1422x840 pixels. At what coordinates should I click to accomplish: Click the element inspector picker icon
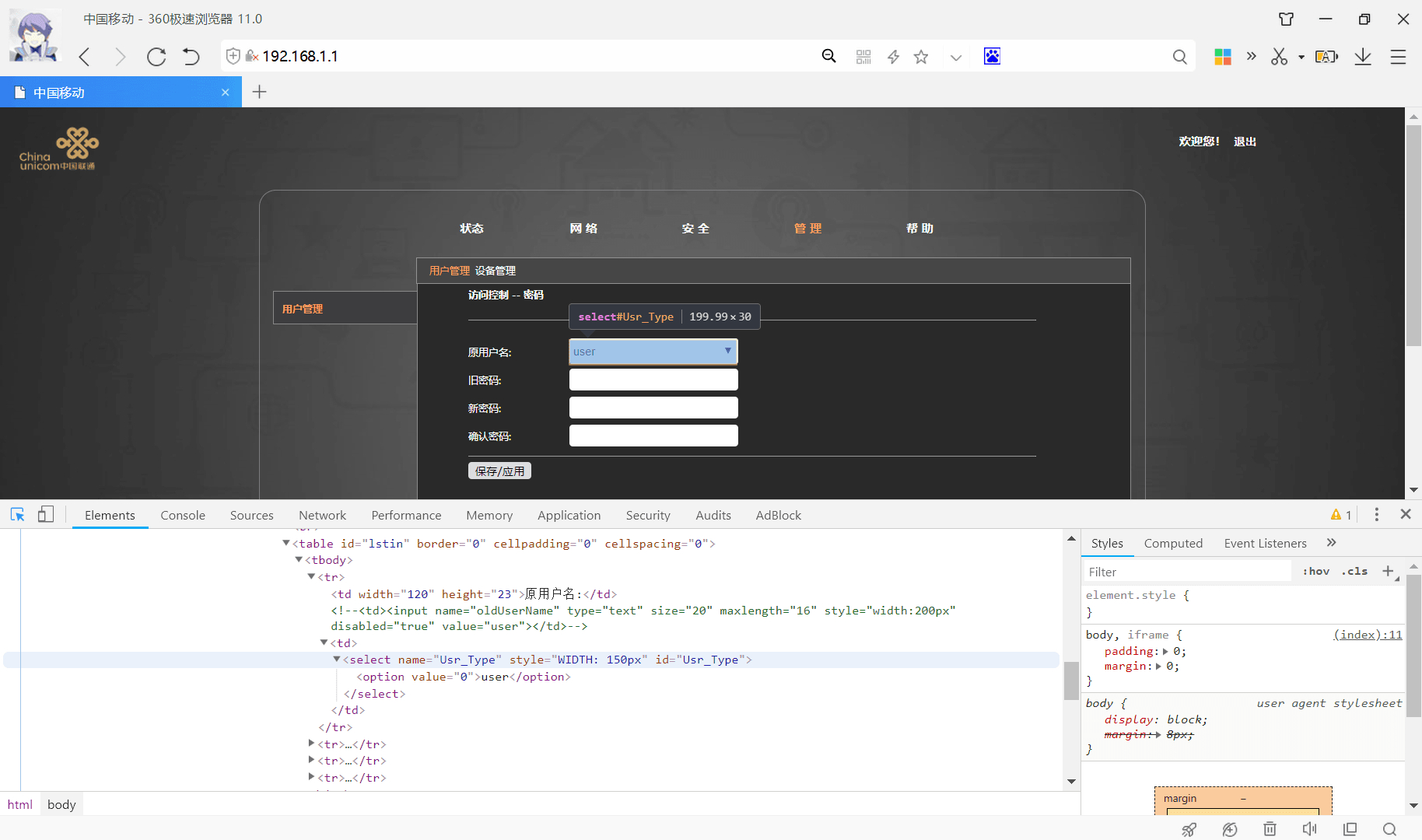(x=17, y=515)
